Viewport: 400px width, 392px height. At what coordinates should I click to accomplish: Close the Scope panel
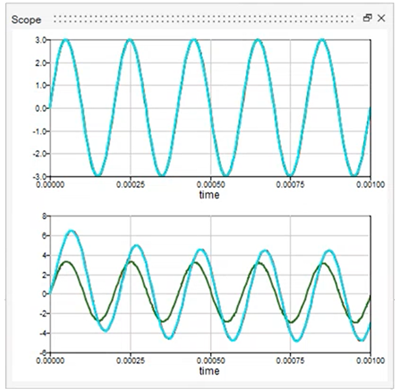(381, 18)
